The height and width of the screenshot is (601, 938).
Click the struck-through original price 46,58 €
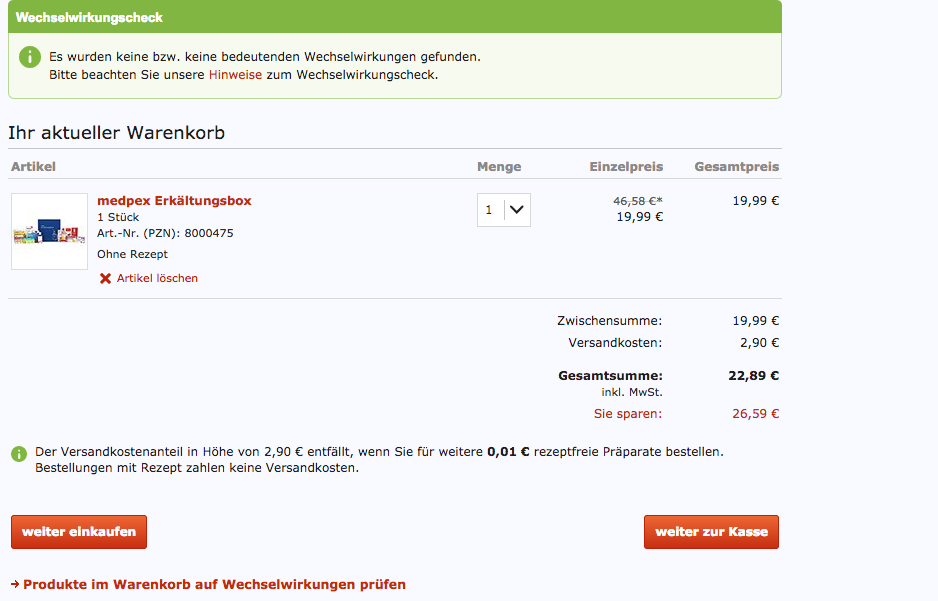pyautogui.click(x=637, y=201)
